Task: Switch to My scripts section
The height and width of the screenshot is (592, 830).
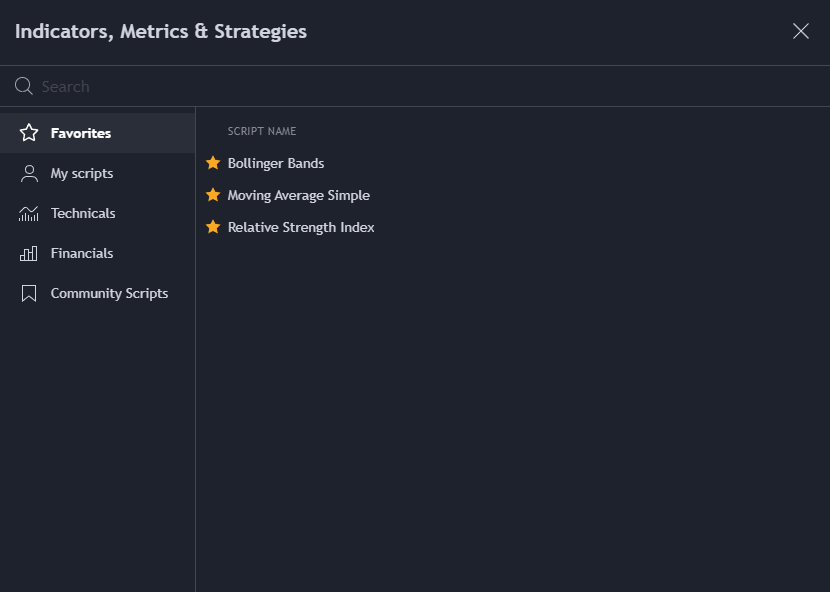Action: coord(97,173)
